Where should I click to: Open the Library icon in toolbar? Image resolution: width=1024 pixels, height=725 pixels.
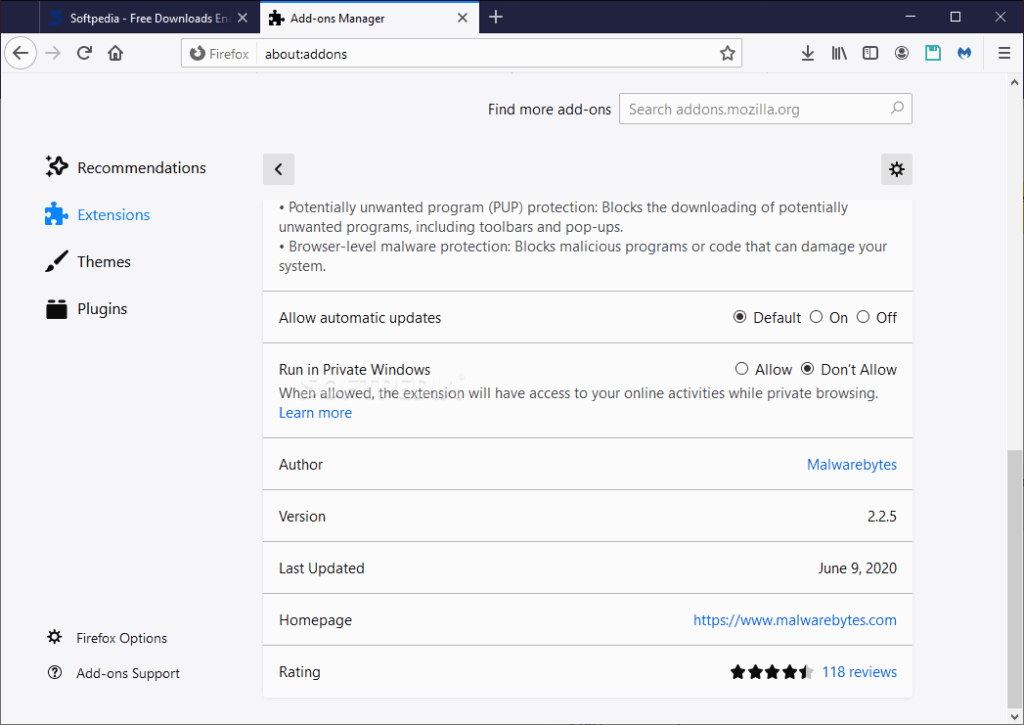pos(839,54)
